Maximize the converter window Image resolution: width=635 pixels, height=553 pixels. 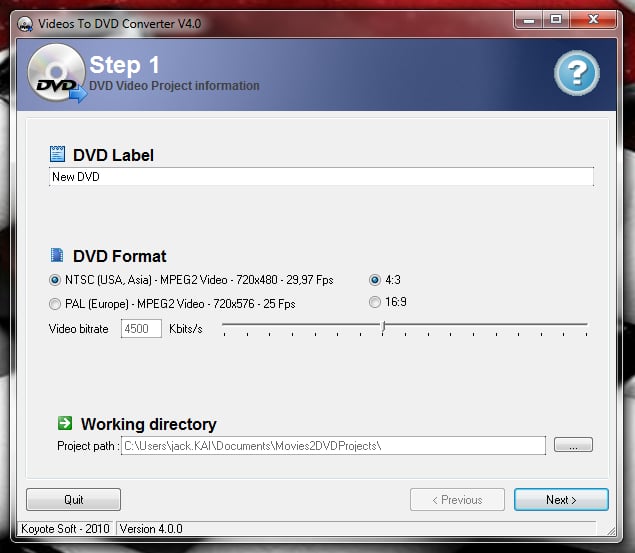coord(556,19)
